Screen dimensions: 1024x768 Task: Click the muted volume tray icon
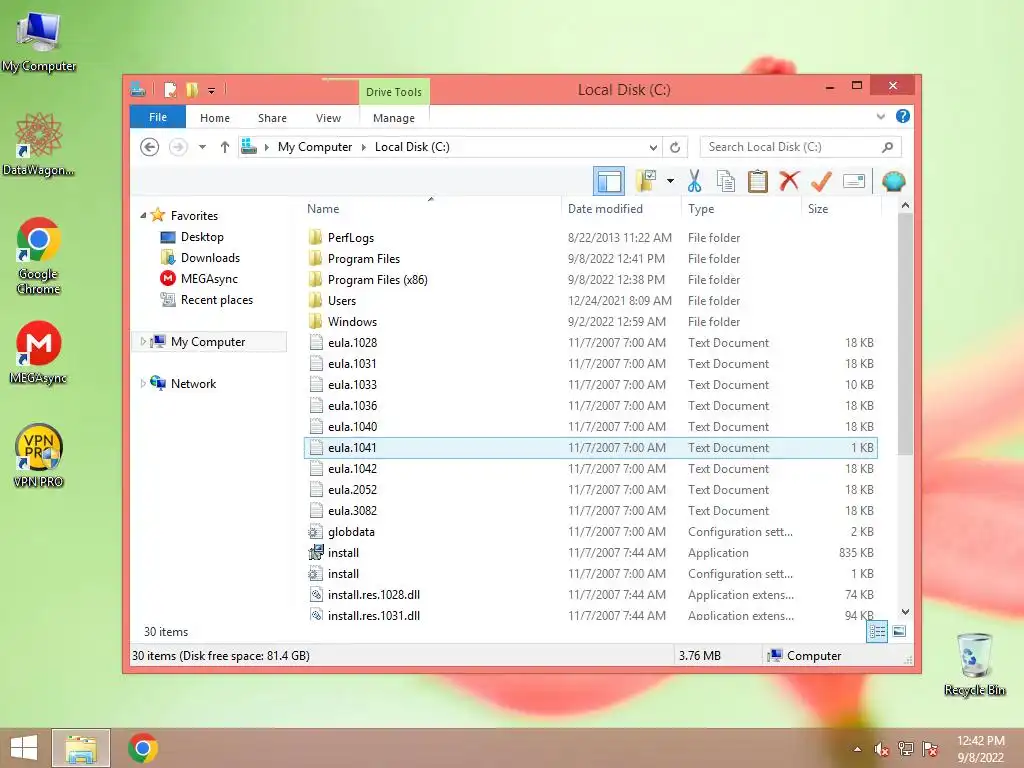[x=881, y=749]
